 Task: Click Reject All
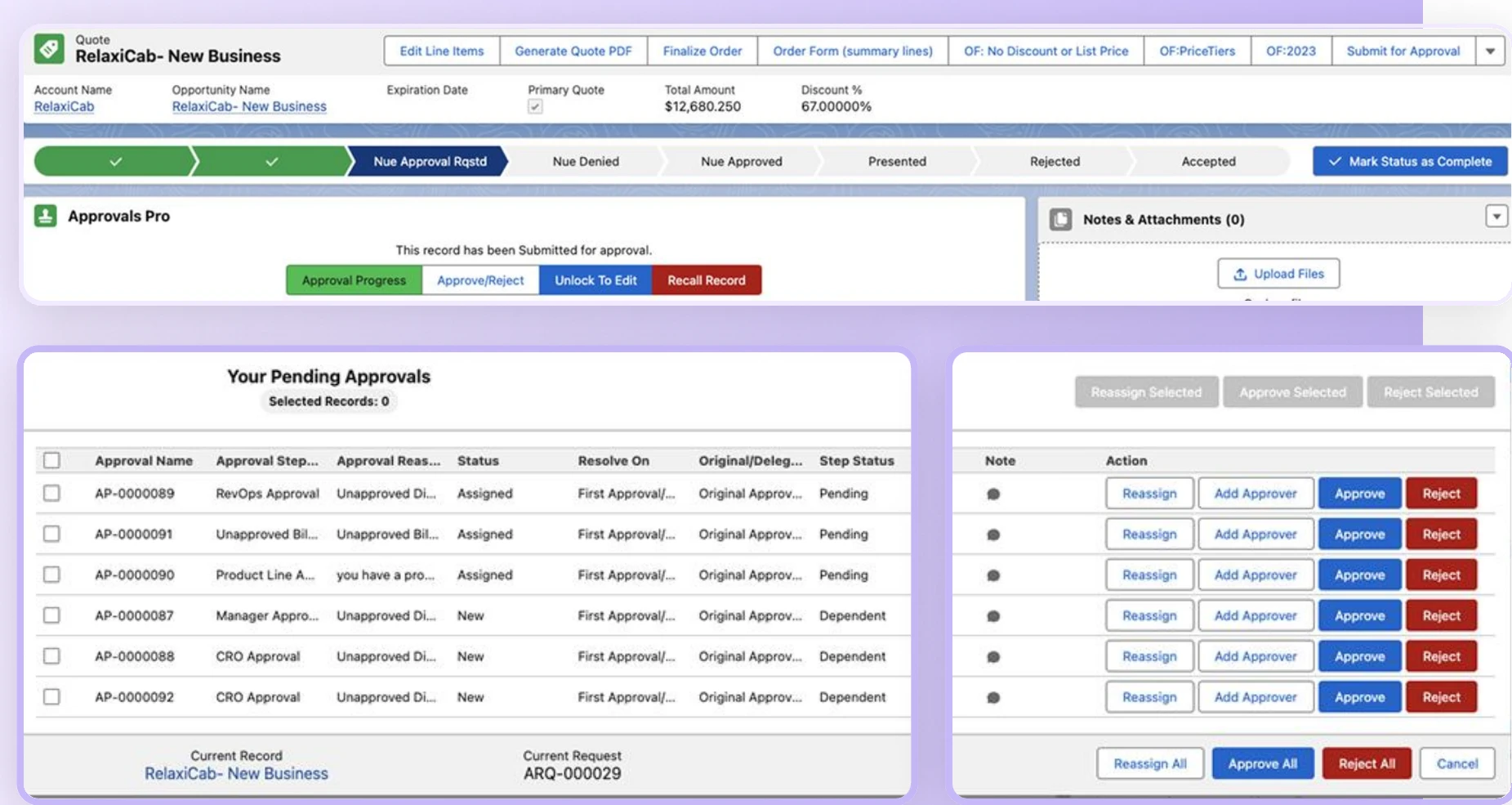click(x=1367, y=763)
